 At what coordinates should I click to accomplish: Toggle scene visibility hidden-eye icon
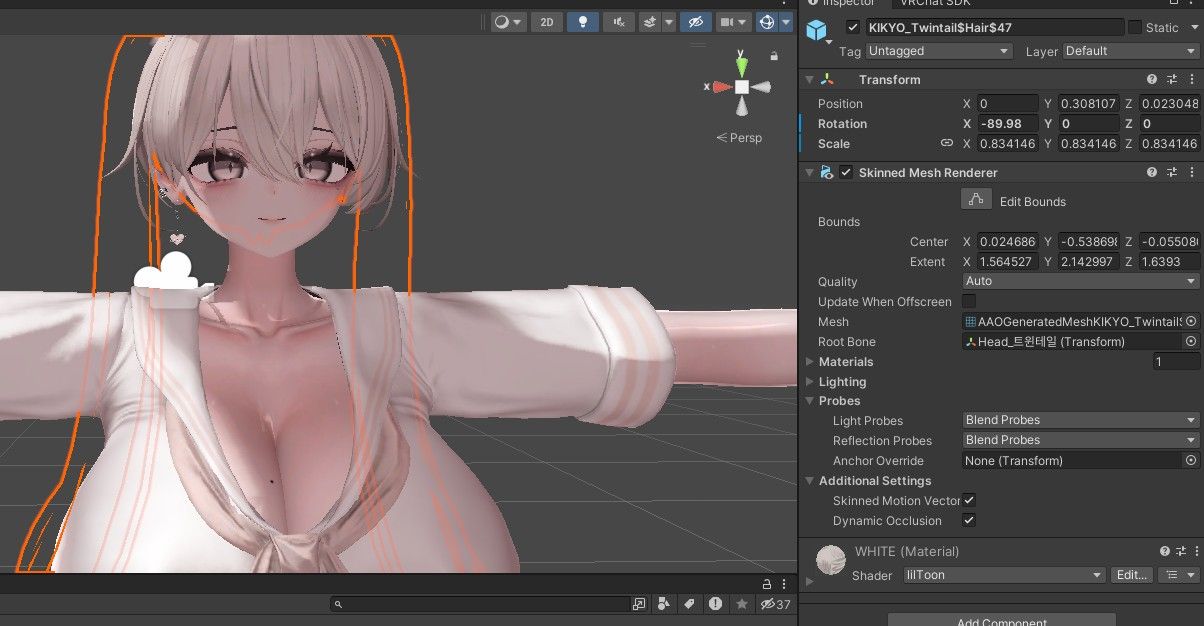pyautogui.click(x=695, y=22)
